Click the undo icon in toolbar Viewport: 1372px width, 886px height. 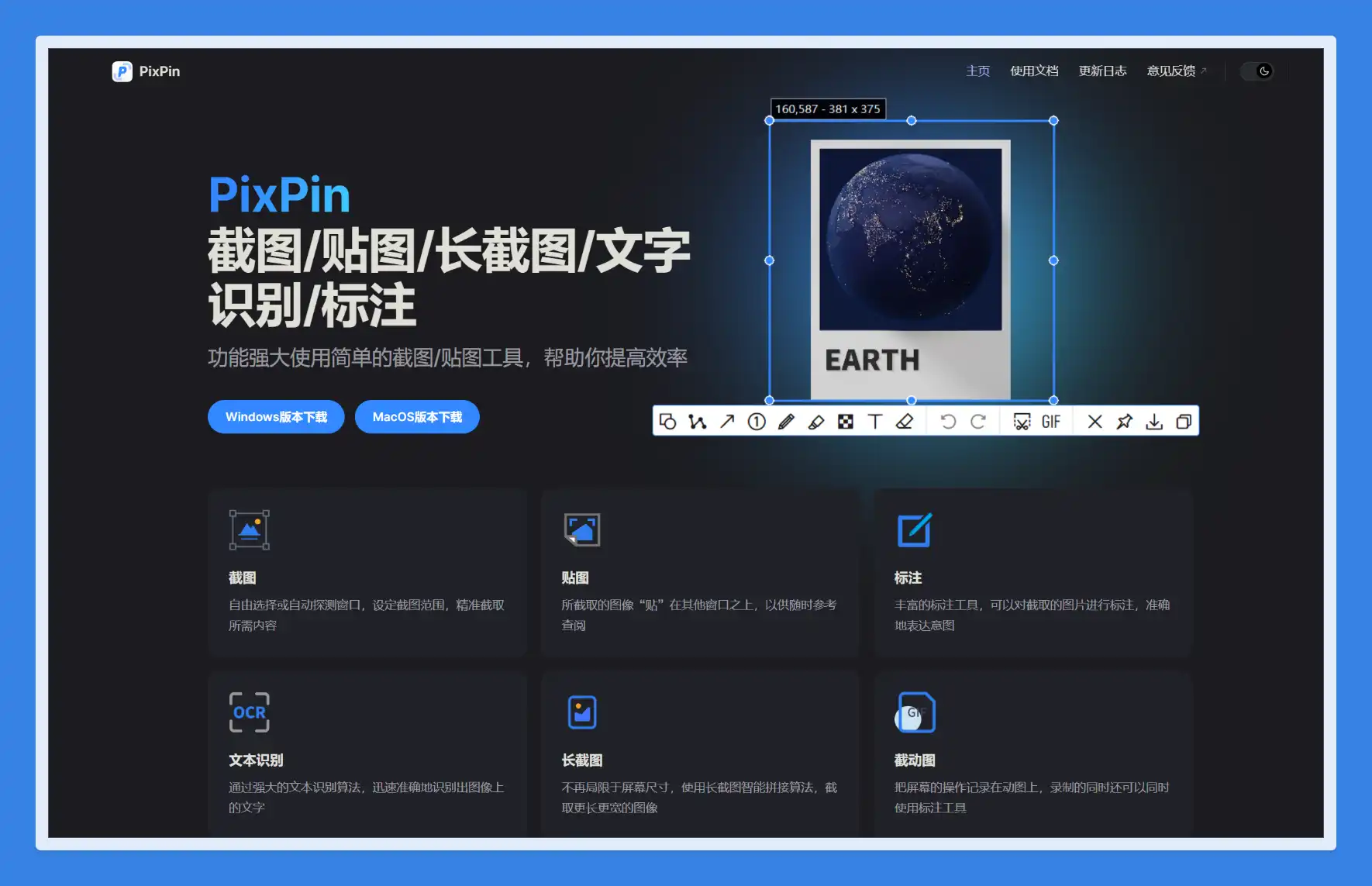coord(948,421)
